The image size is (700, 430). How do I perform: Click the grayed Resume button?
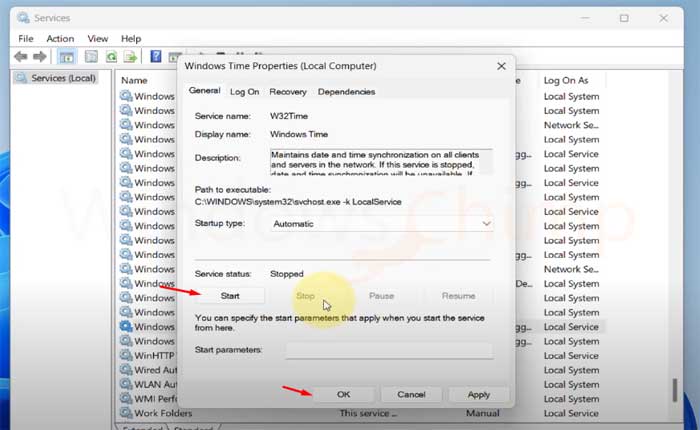coord(458,296)
